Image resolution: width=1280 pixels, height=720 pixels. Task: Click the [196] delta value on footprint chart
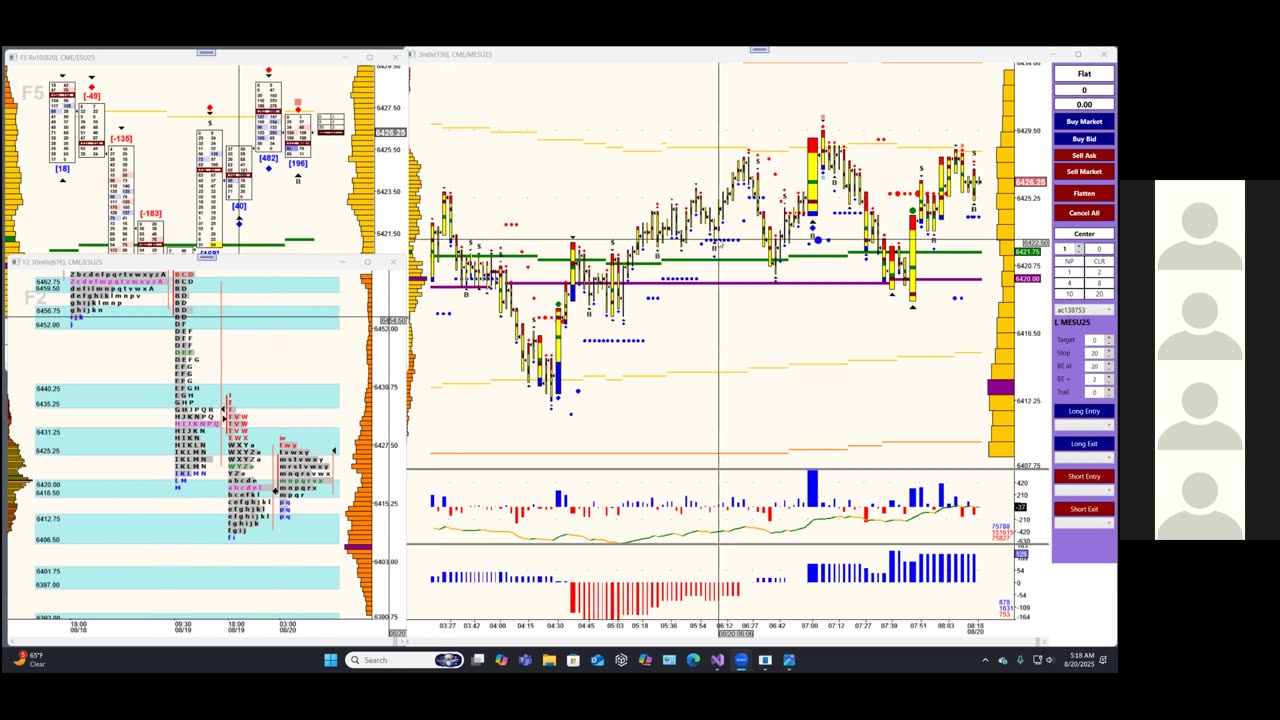click(x=298, y=163)
